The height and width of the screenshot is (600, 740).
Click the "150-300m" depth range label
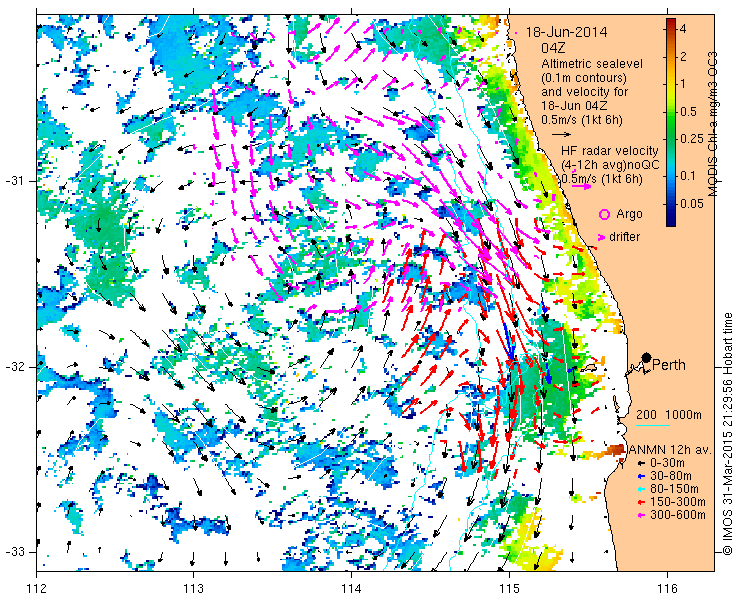tap(678, 502)
